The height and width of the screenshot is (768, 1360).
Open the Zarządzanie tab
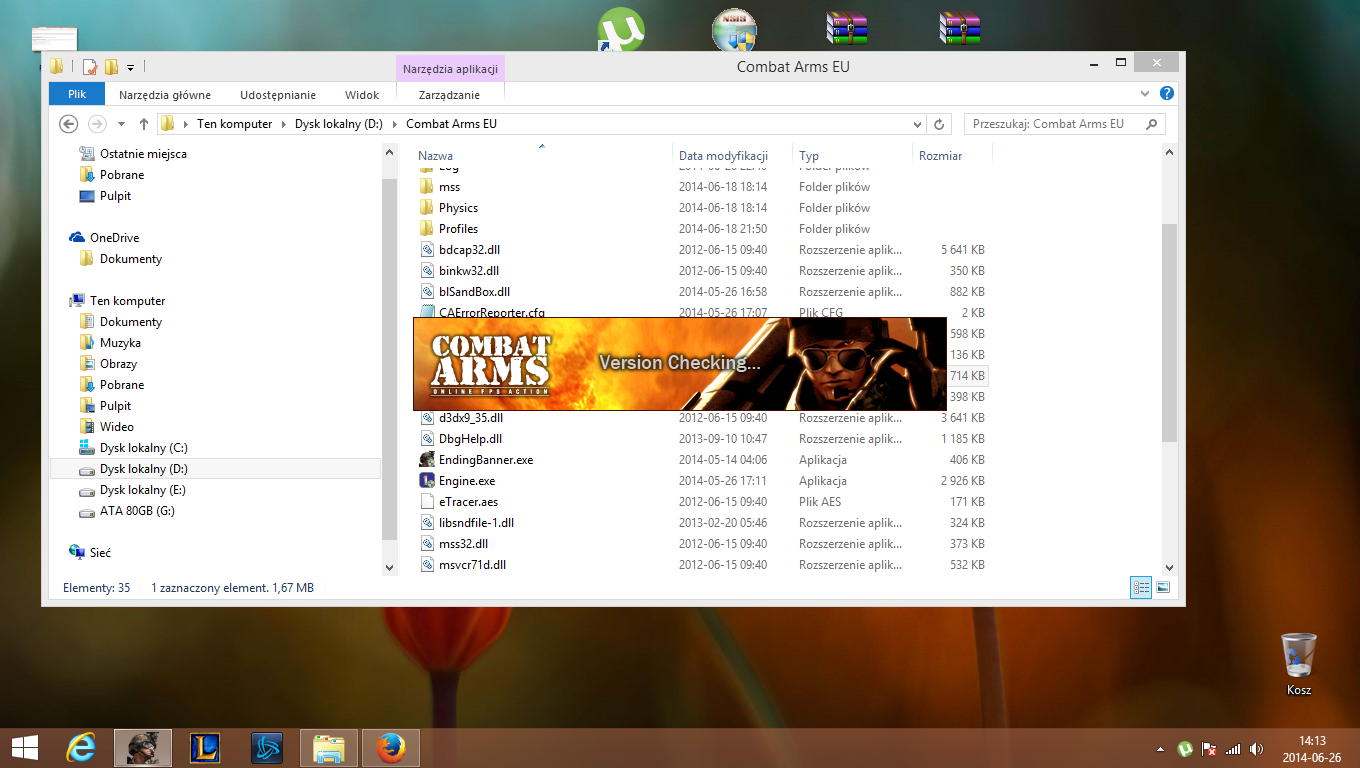449,95
